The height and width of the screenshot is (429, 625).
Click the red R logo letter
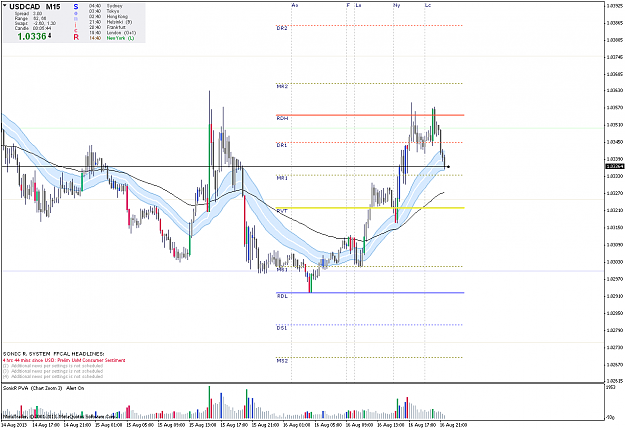(76, 37)
